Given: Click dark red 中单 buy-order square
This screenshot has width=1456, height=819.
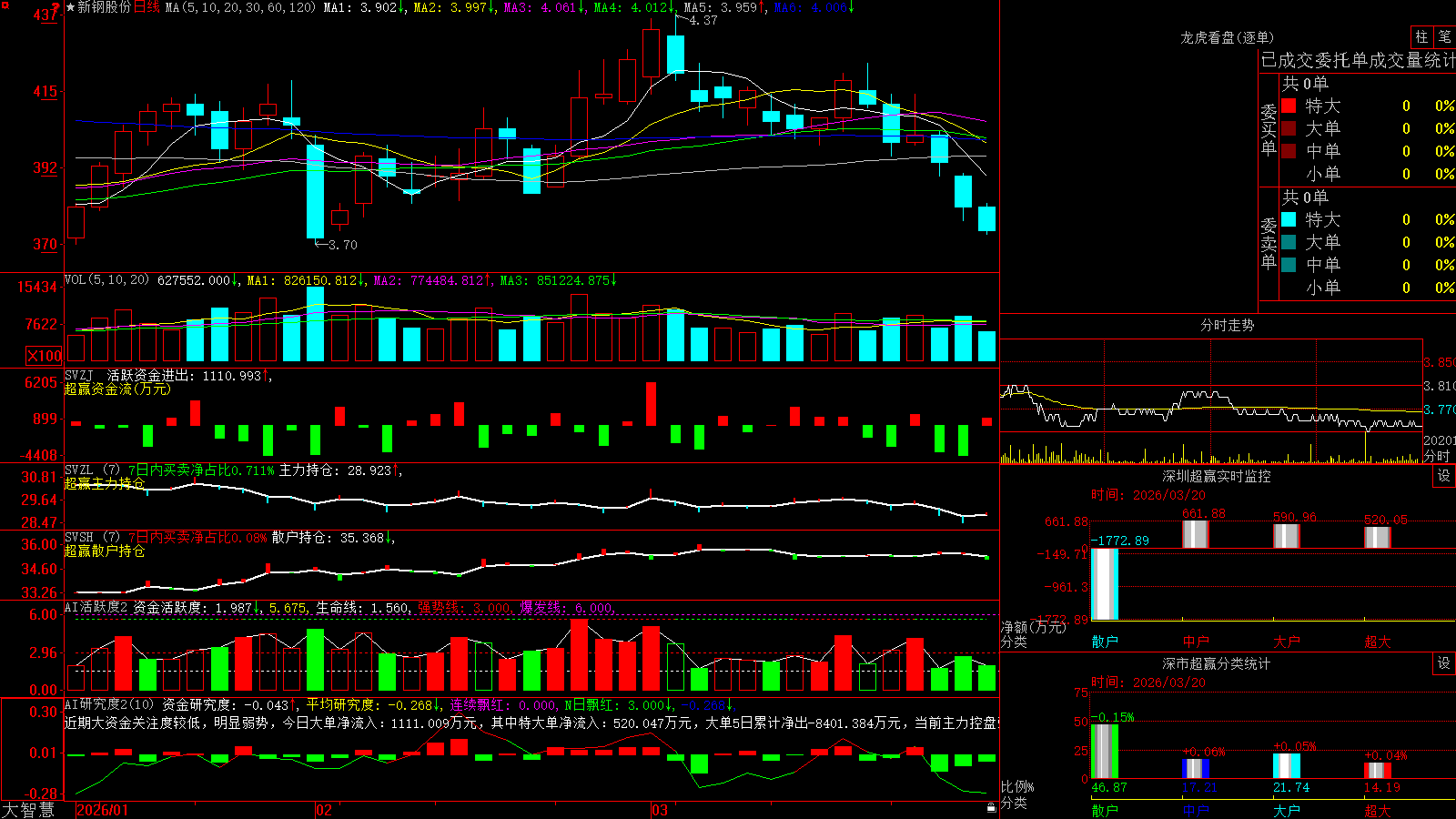Looking at the screenshot, I should 1289,151.
